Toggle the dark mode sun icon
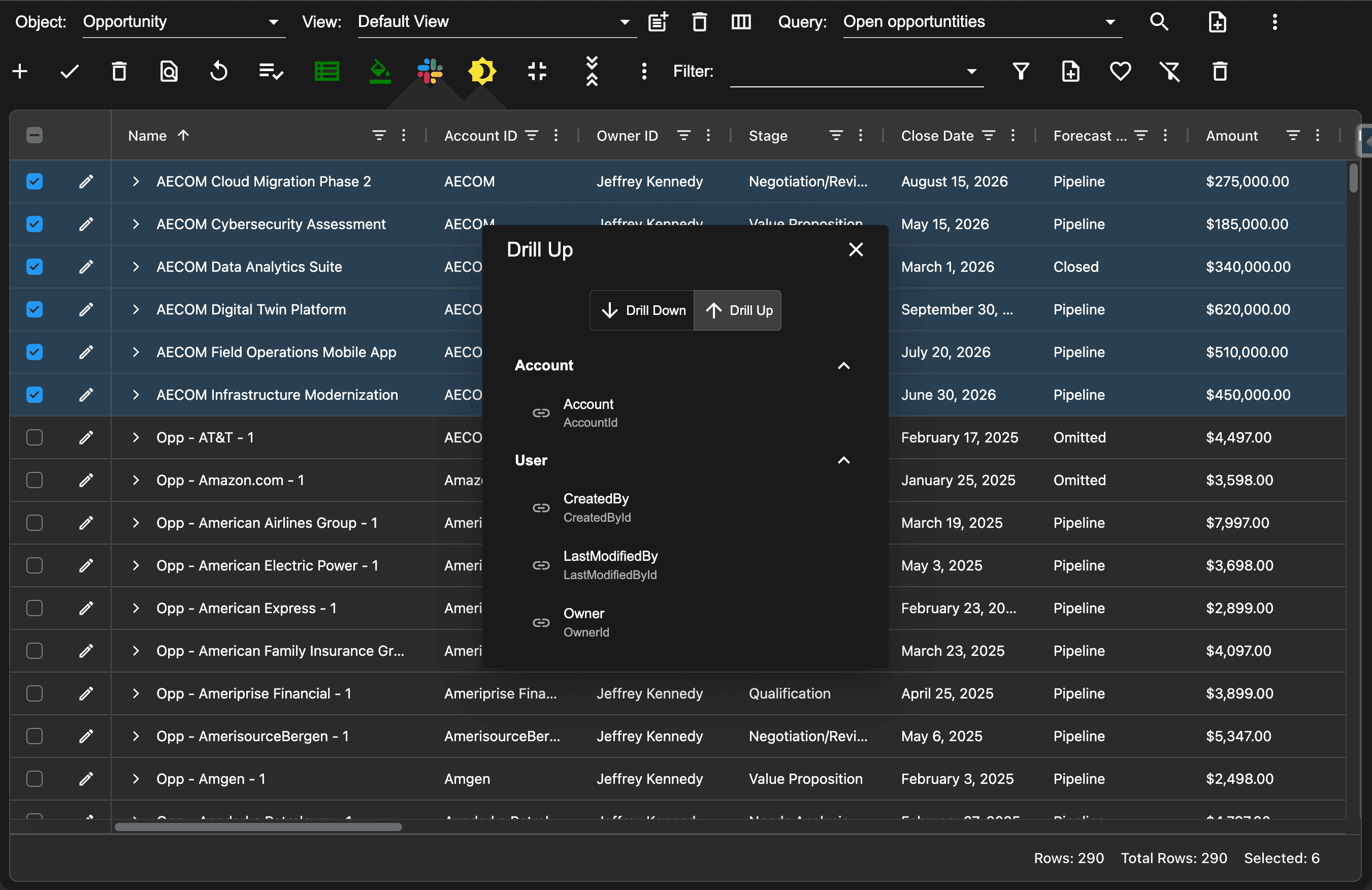 pos(481,72)
